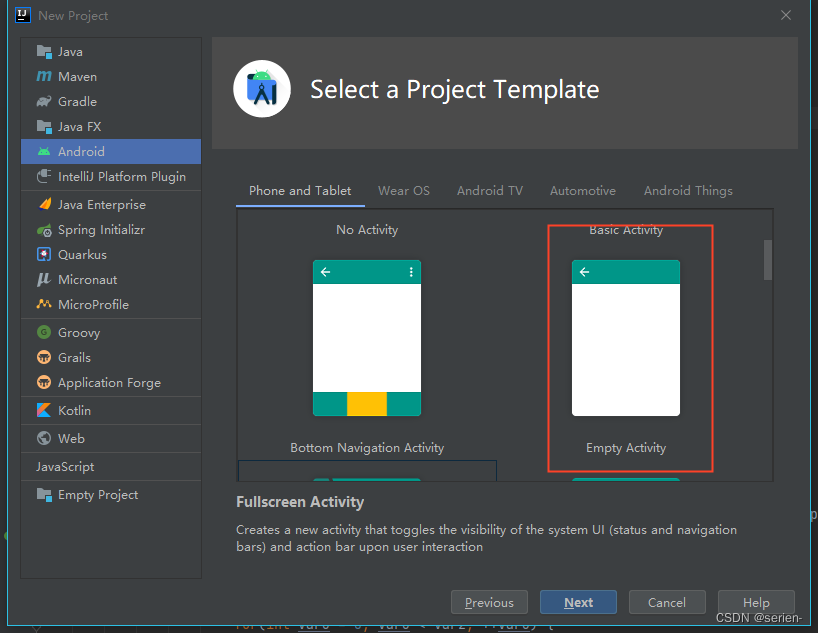Click the Java FX folder icon

click(44, 127)
